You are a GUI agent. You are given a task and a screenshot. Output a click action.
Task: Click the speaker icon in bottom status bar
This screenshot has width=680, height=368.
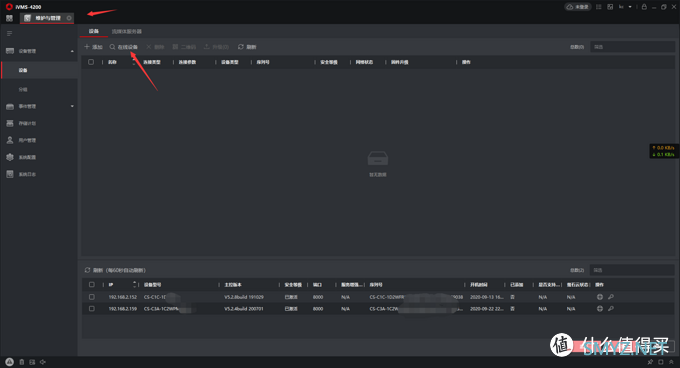(42, 362)
